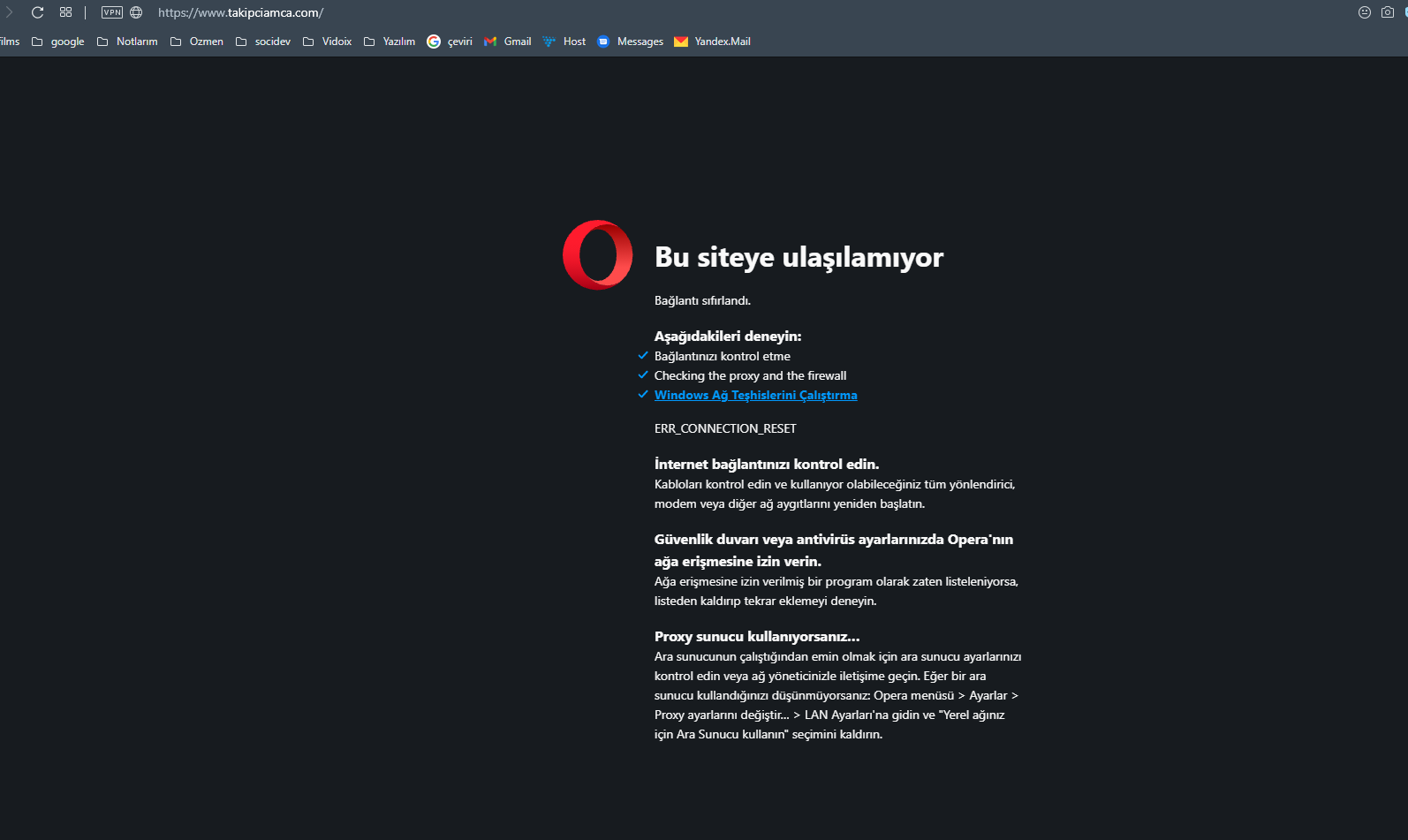The width and height of the screenshot is (1408, 840).
Task: Select the "Bağlantı sıfırlandı." message
Action: click(702, 300)
